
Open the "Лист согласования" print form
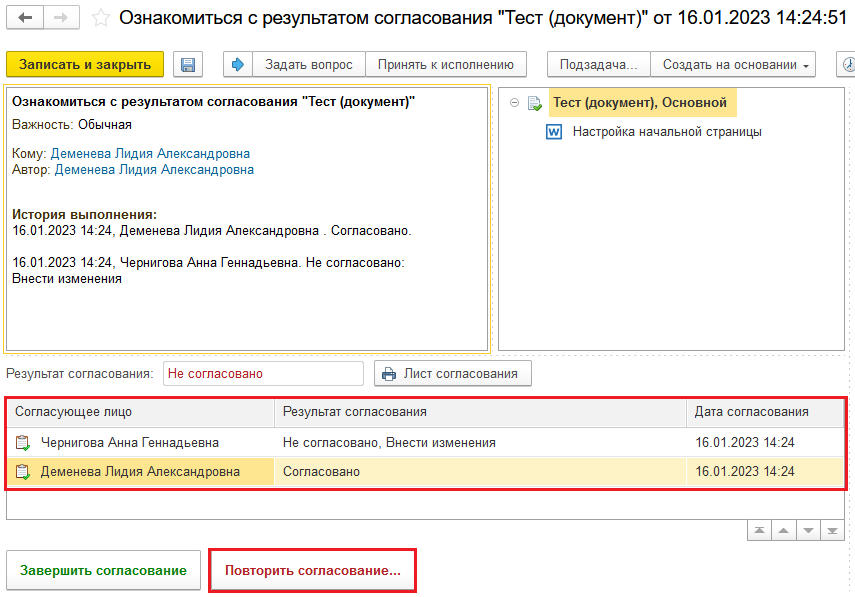tap(452, 374)
